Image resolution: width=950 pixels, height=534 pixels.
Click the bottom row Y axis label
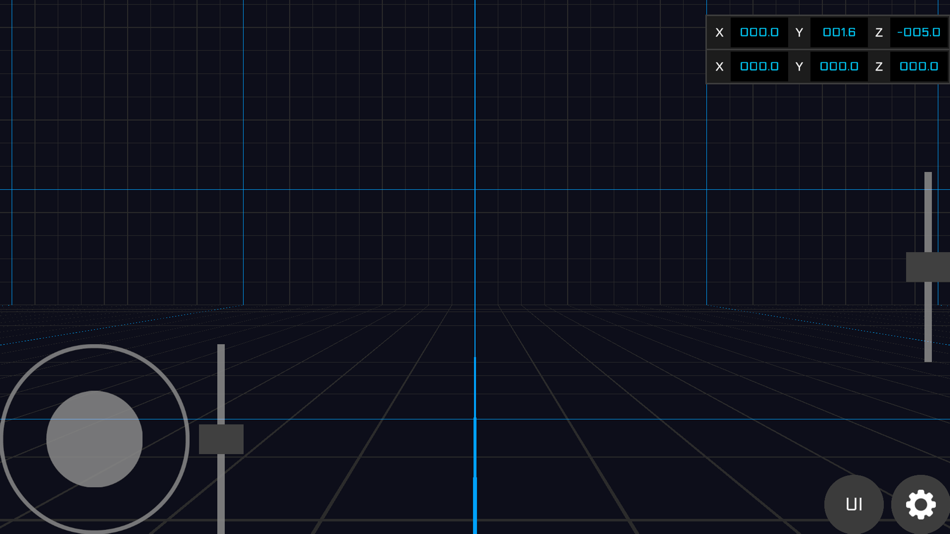799,67
